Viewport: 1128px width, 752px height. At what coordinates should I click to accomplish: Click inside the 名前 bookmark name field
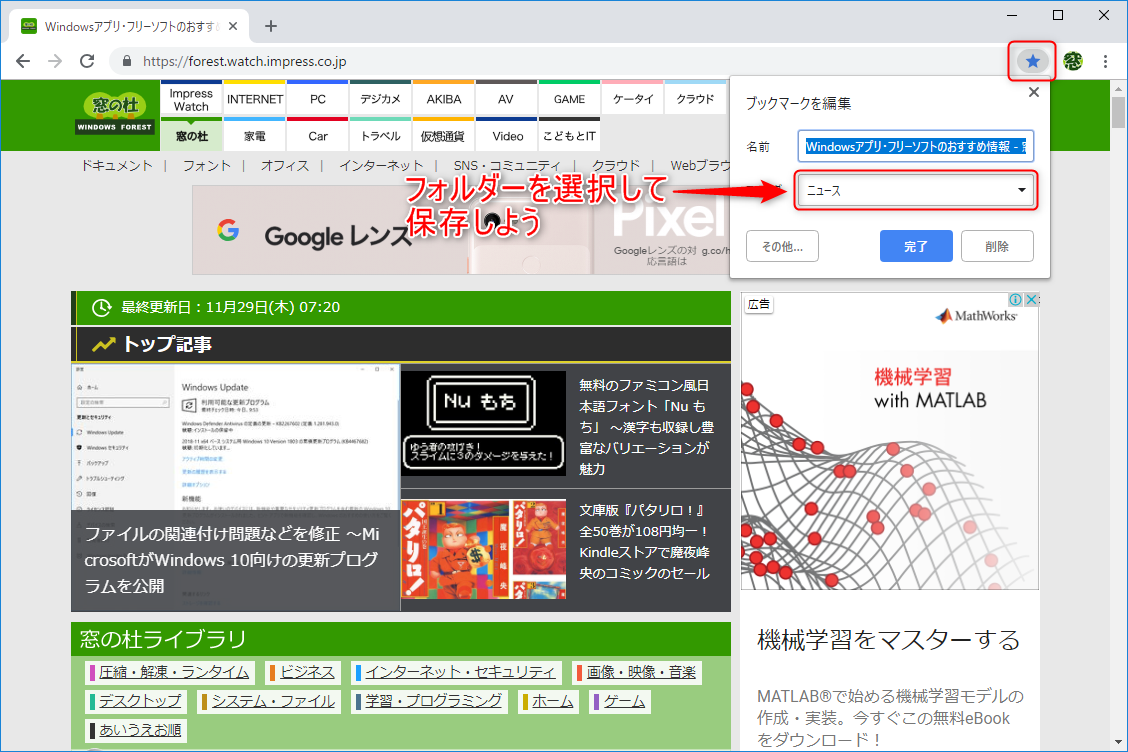coord(915,146)
